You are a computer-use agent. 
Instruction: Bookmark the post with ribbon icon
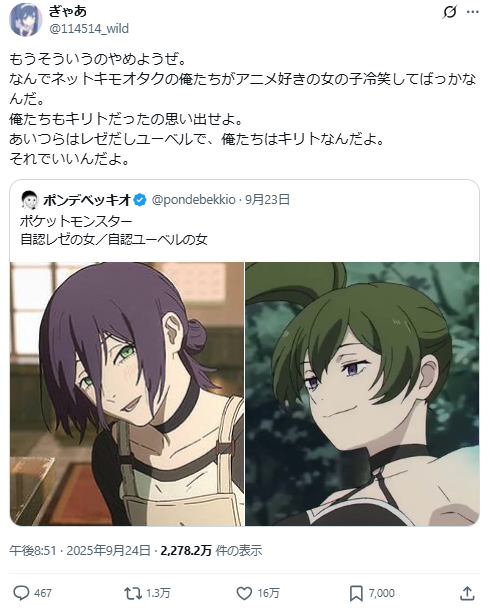point(356,593)
